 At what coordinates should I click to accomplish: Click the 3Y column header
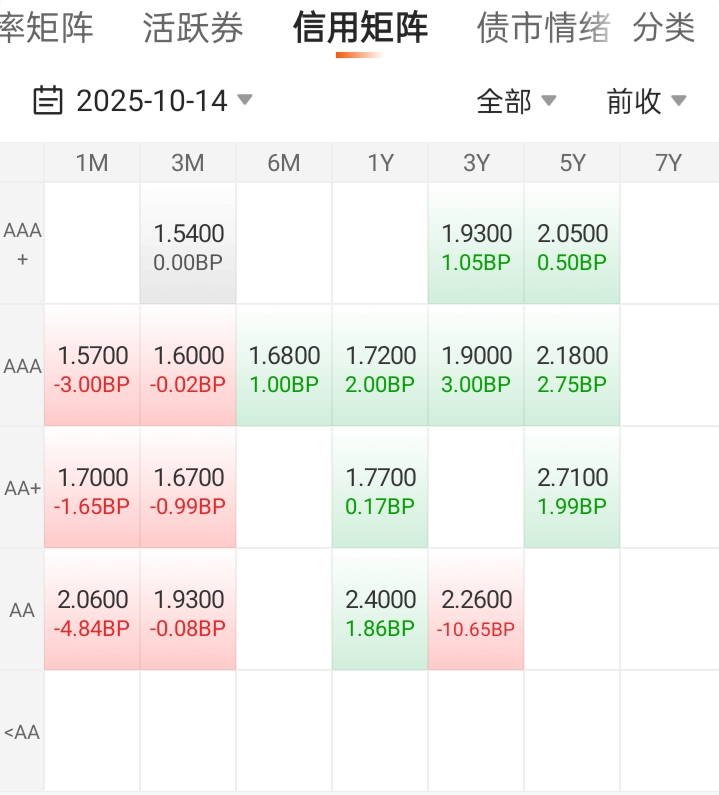pos(476,163)
